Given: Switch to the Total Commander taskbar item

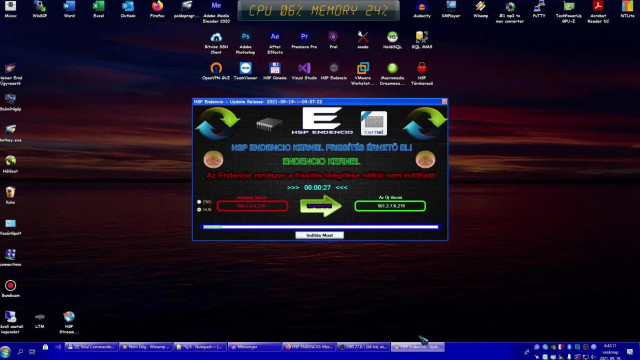Looking at the screenshot, I should tap(91, 347).
